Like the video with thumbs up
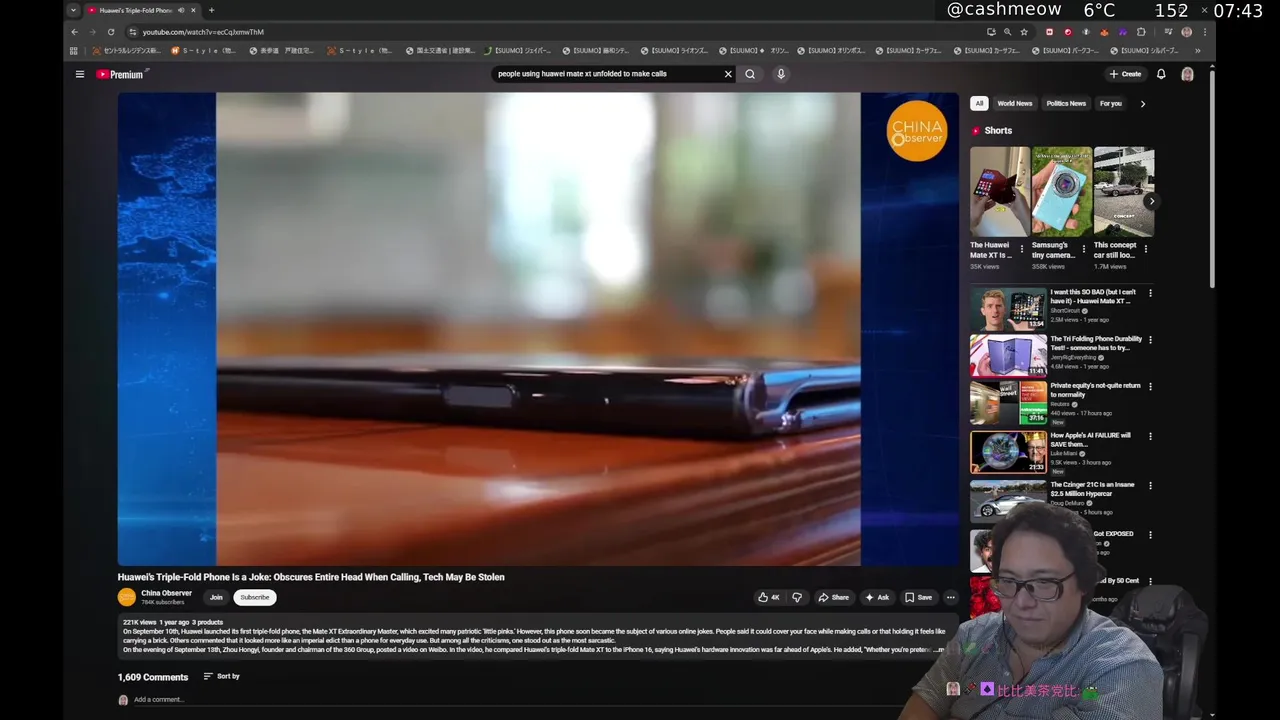This screenshot has width=1280, height=720. pyautogui.click(x=769, y=597)
